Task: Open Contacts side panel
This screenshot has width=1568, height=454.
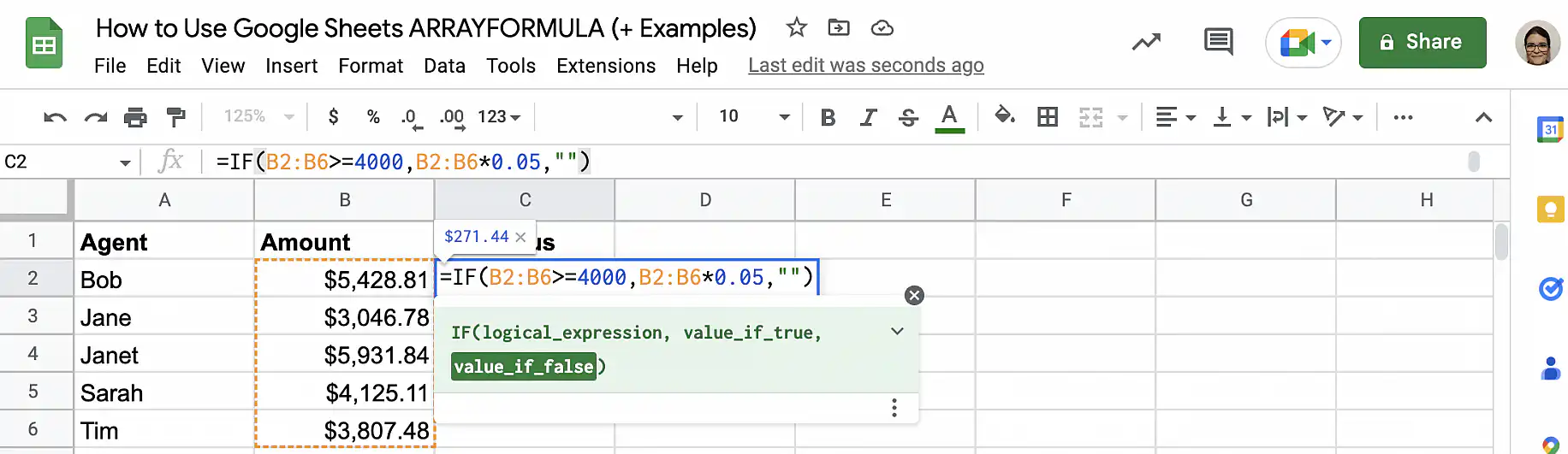Action: (1550, 369)
